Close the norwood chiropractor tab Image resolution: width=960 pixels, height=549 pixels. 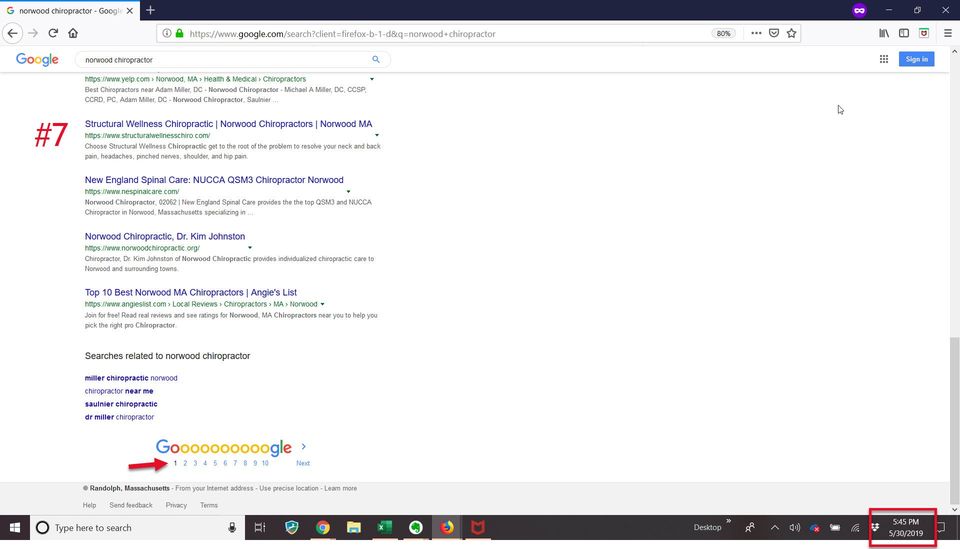click(130, 11)
